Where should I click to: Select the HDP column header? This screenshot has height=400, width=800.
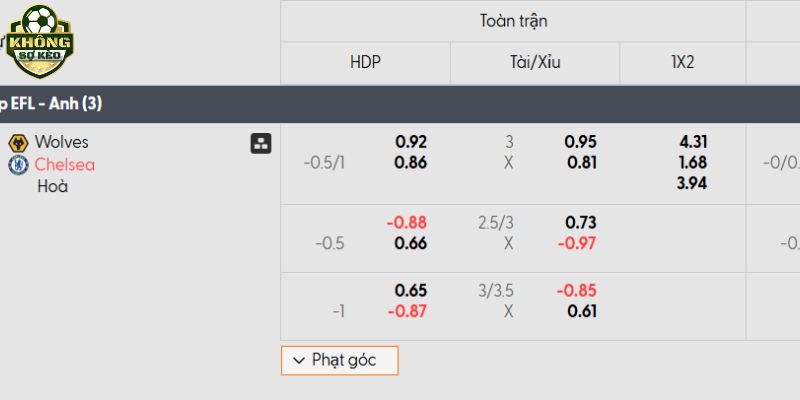[365, 62]
